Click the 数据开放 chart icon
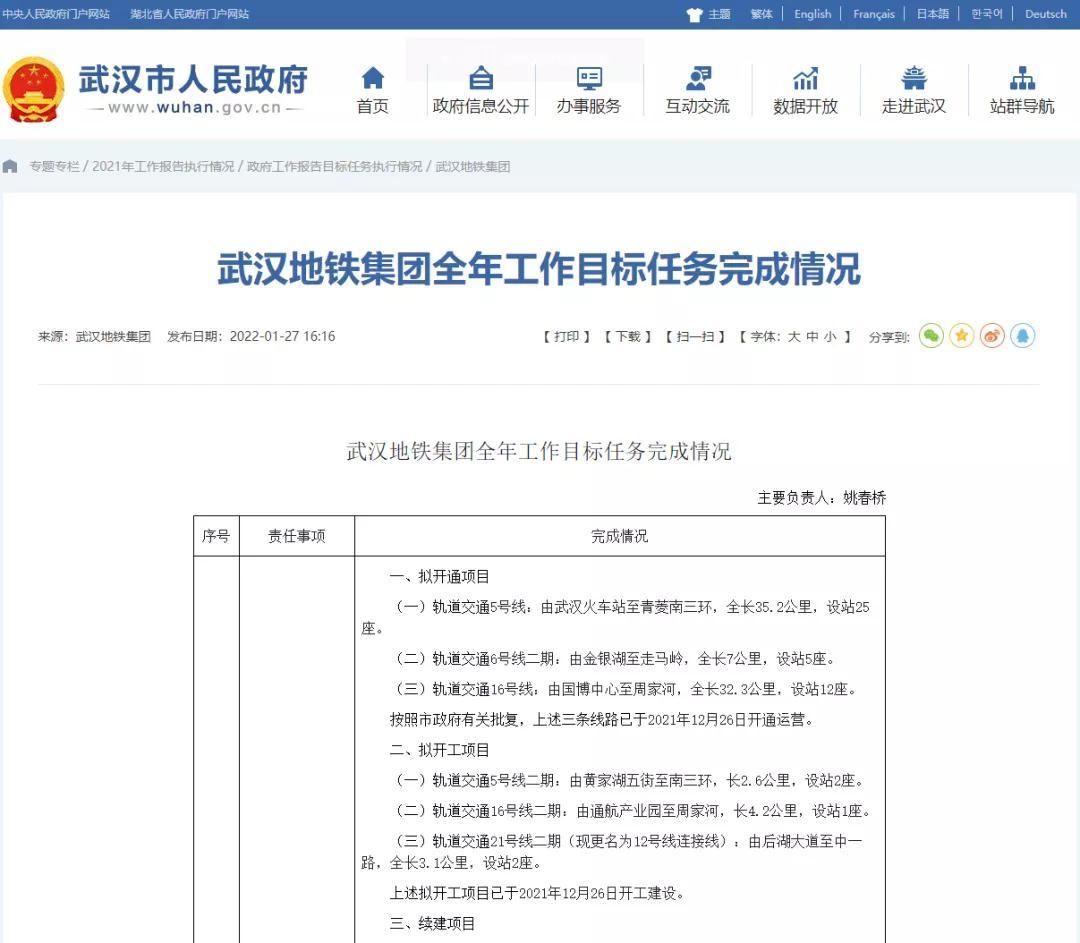This screenshot has height=943, width=1080. click(x=805, y=79)
